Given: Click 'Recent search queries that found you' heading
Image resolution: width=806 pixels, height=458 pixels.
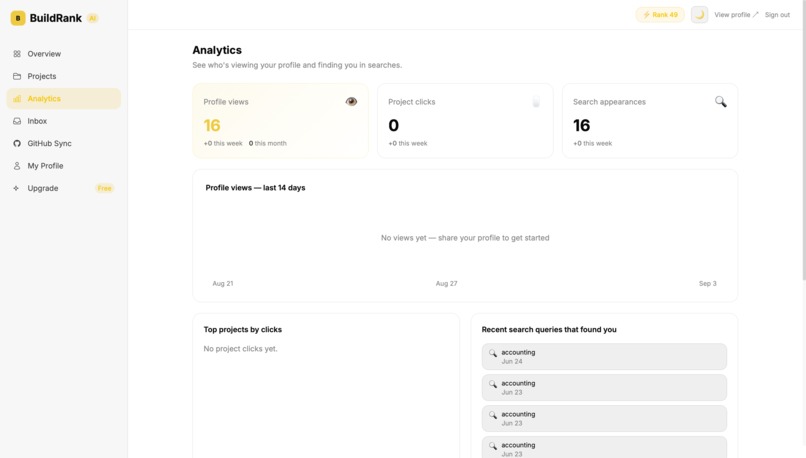Looking at the screenshot, I should (x=549, y=329).
